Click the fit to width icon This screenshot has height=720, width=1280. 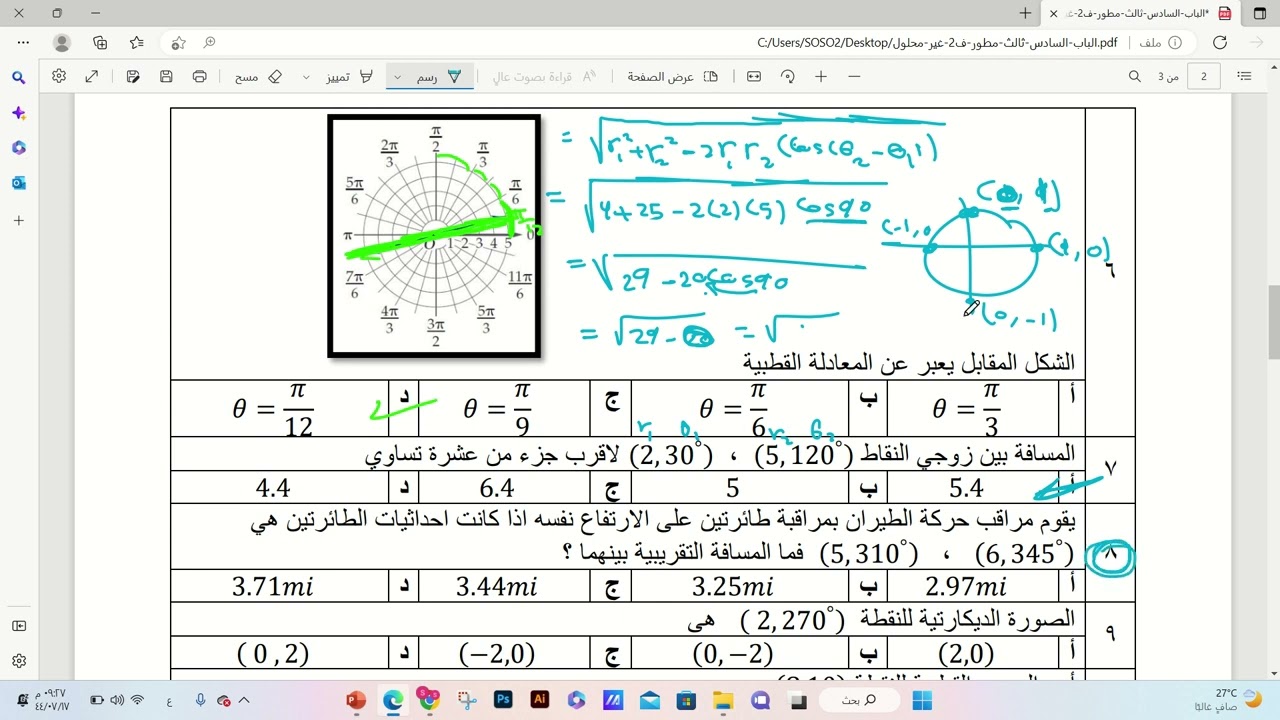[x=754, y=76]
